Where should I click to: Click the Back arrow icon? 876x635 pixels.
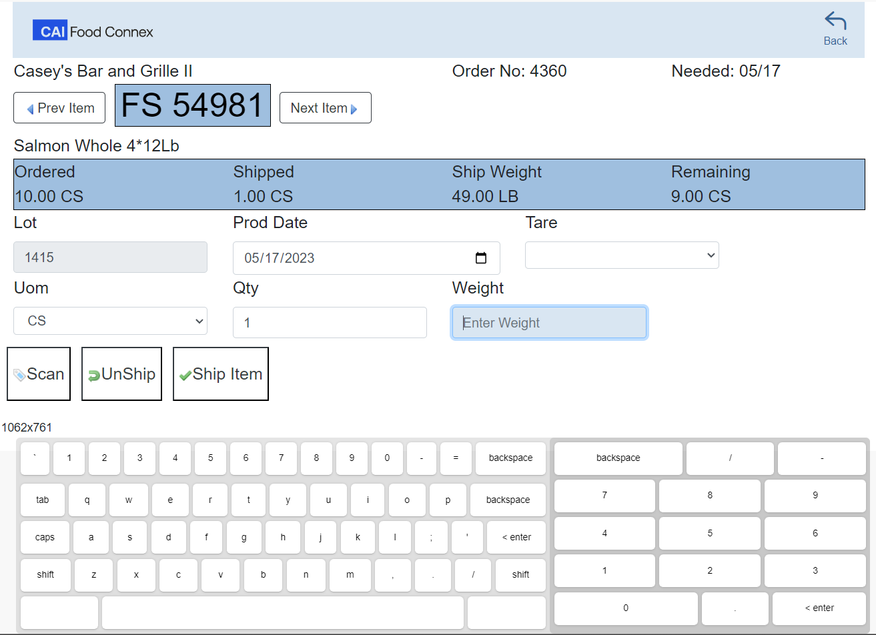[x=835, y=22]
